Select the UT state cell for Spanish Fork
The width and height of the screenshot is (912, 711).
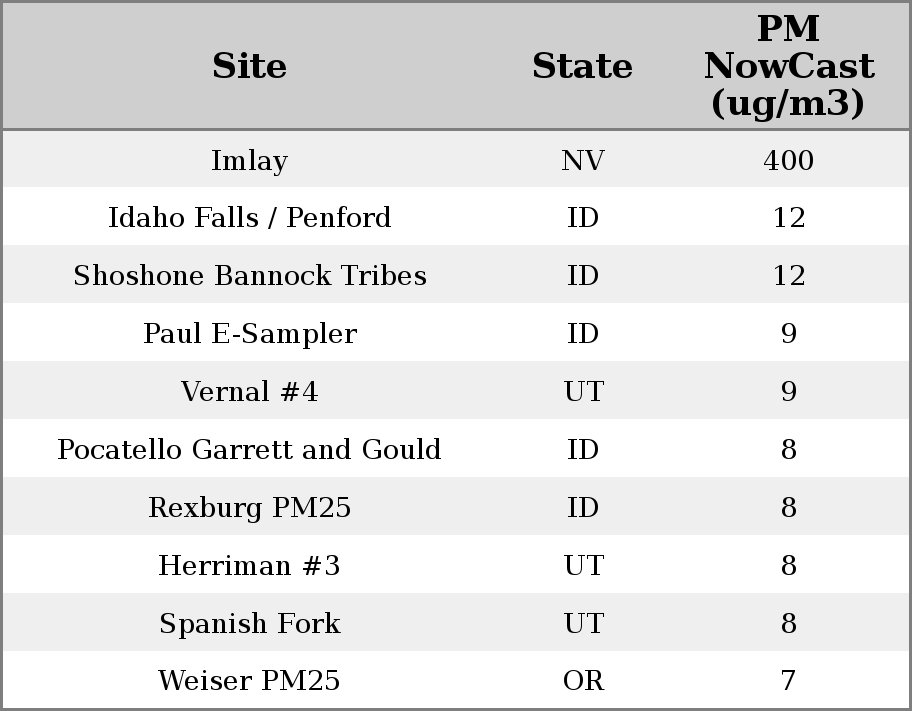tap(582, 624)
